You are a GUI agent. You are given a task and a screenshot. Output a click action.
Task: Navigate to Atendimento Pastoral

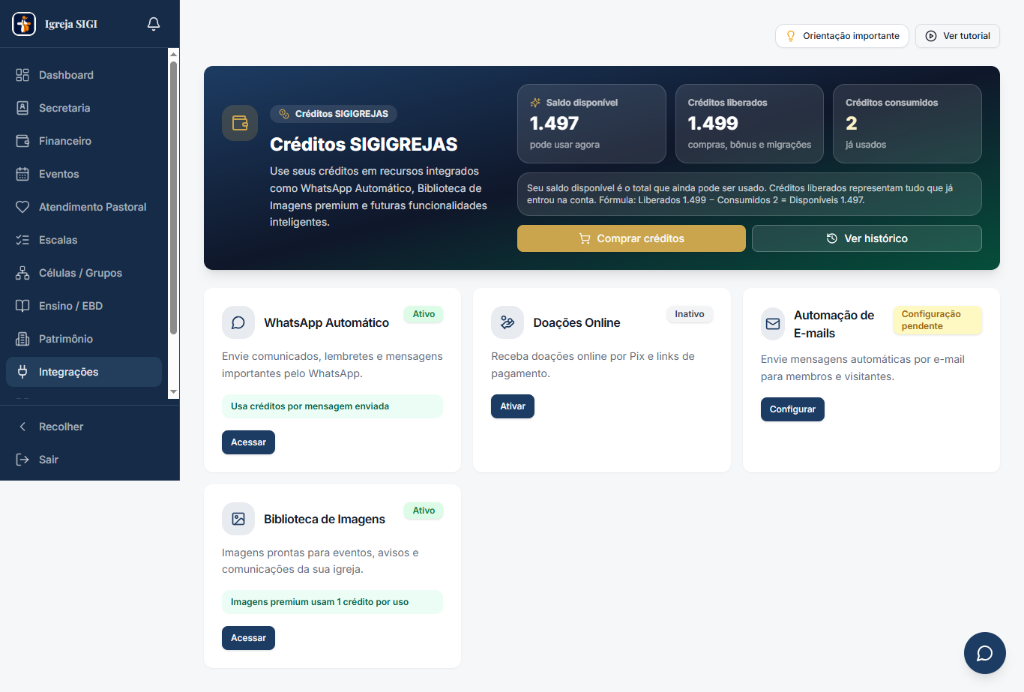[x=84, y=207]
